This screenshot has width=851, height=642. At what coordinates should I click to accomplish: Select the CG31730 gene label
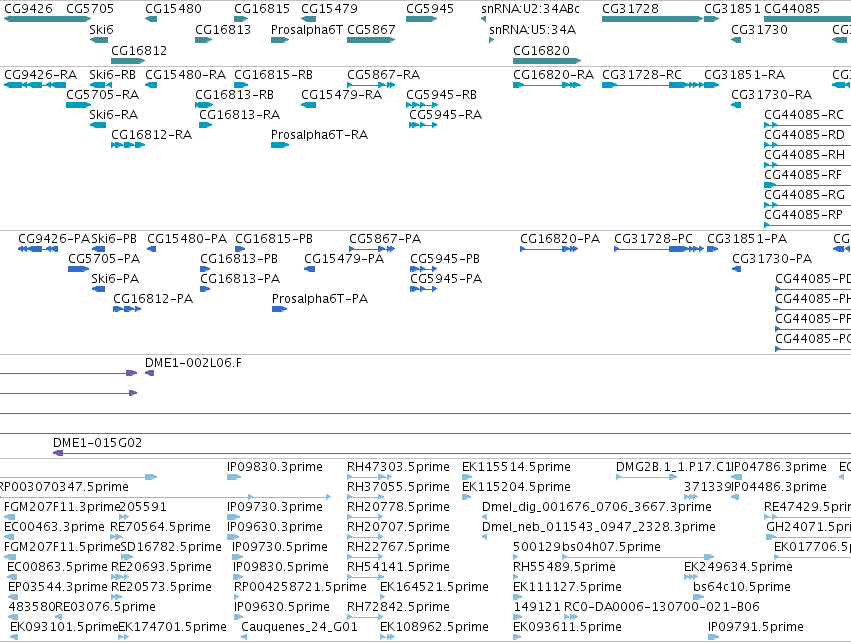pos(759,30)
